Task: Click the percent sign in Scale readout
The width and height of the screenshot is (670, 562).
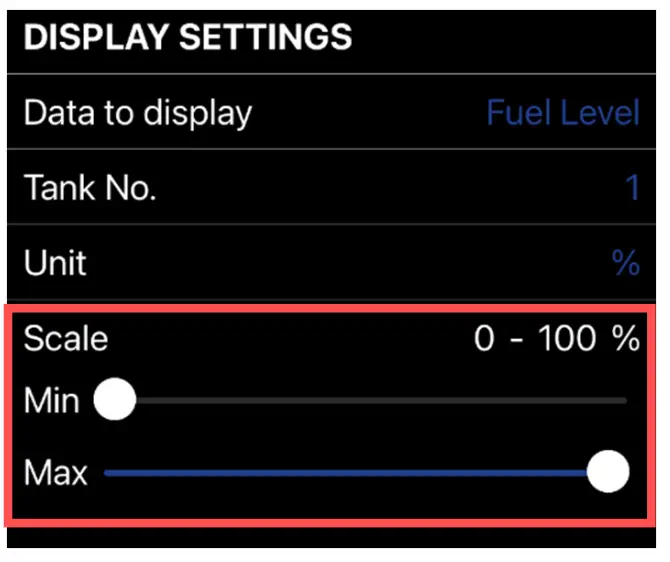Action: (x=626, y=338)
